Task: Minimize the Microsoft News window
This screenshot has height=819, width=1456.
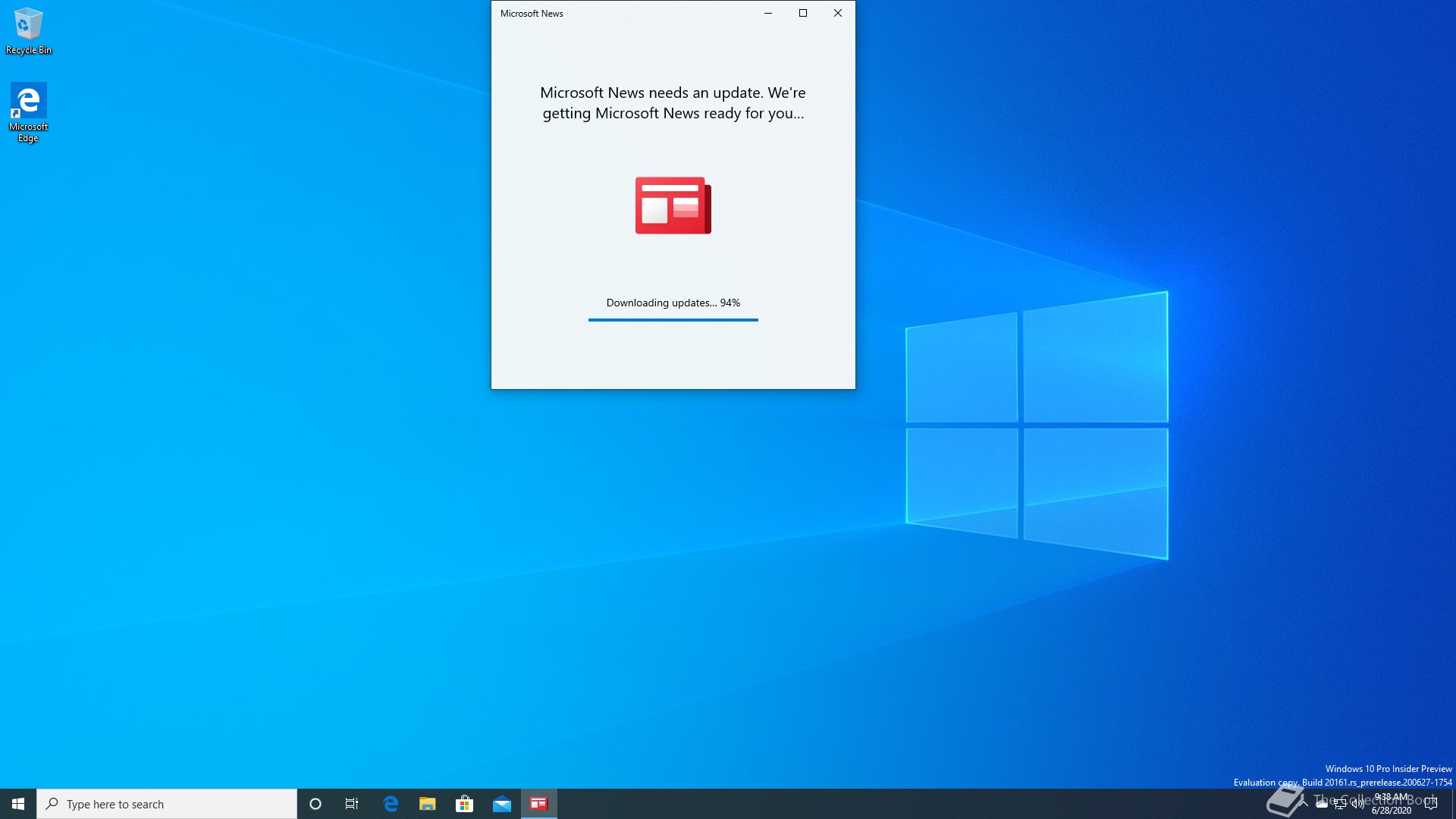Action: (768, 13)
